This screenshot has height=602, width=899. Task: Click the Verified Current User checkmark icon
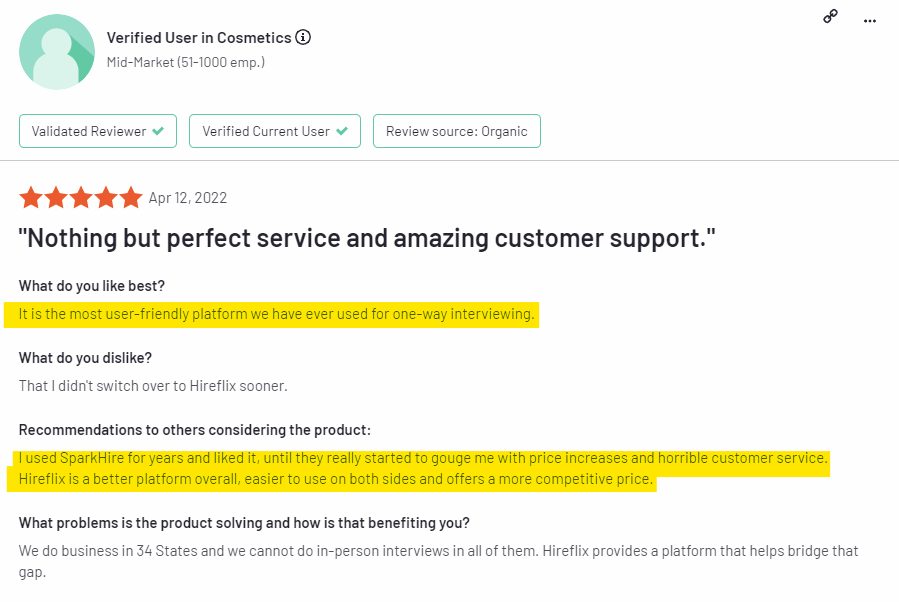coord(342,131)
